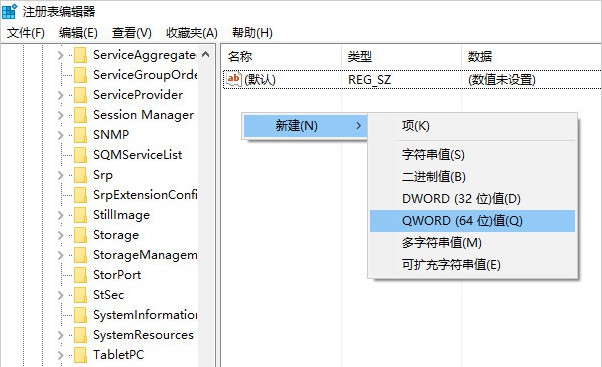The height and width of the screenshot is (367, 602).
Task: Select the StorPort key label
Action: click(x=117, y=275)
